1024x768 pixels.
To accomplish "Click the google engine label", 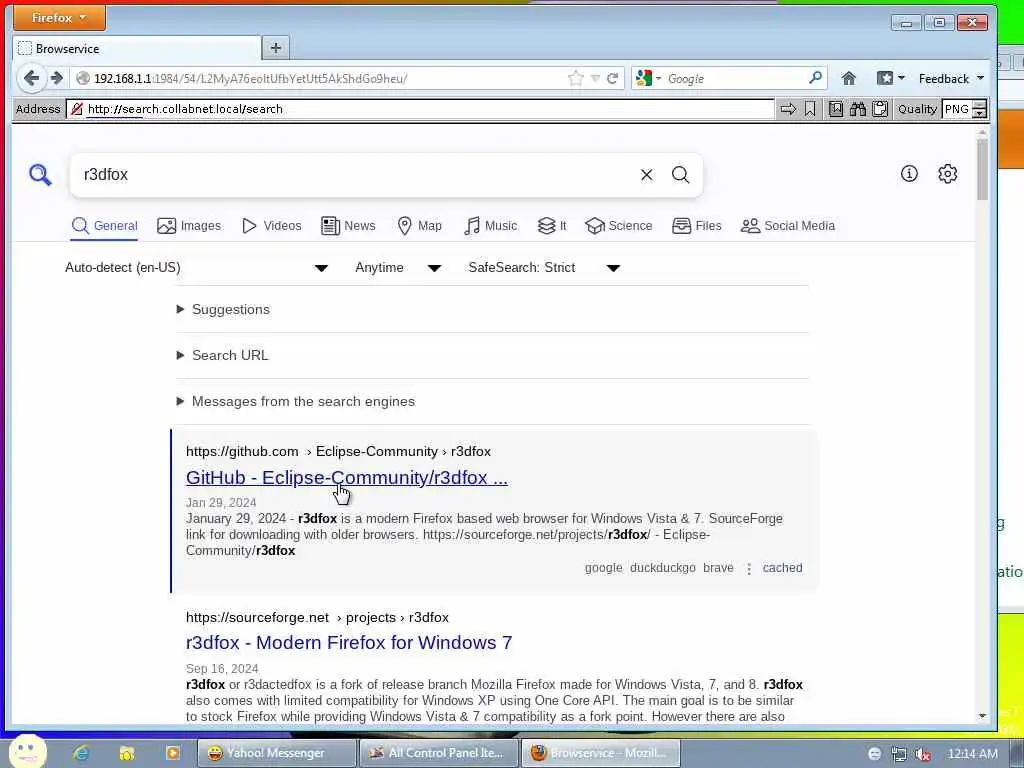I will 603,568.
